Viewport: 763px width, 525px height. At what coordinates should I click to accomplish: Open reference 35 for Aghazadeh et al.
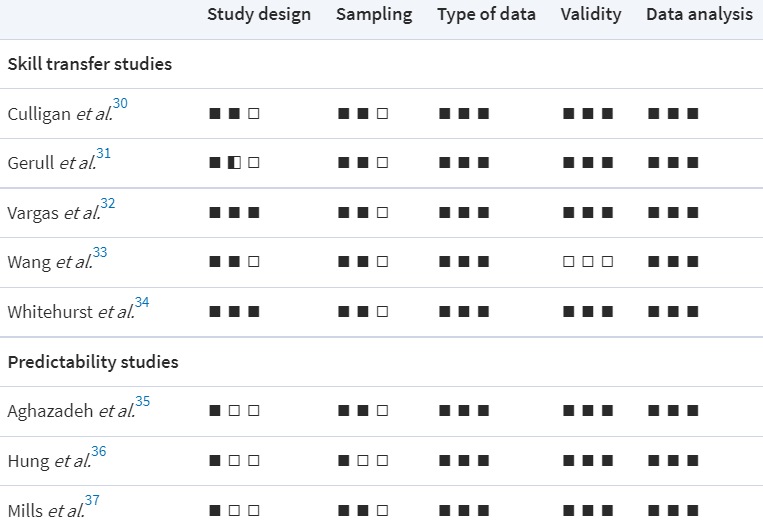pos(143,402)
